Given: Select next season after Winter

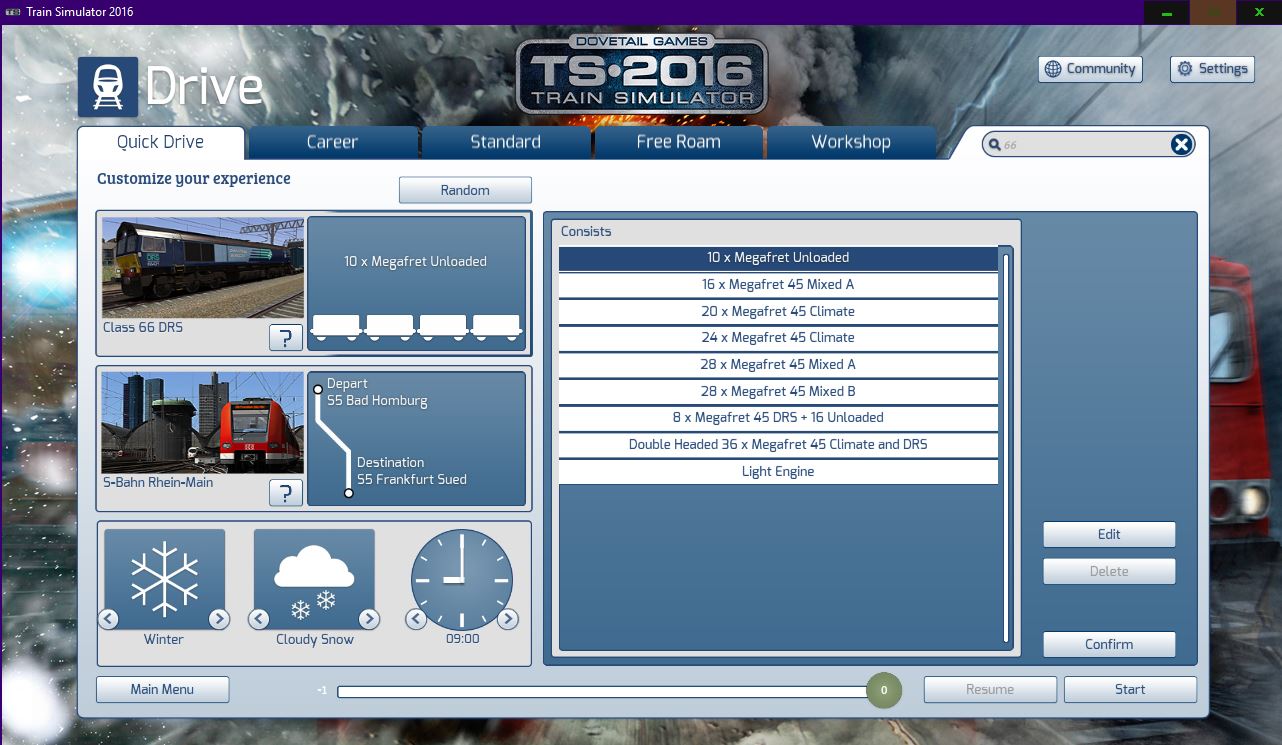Looking at the screenshot, I should (219, 619).
